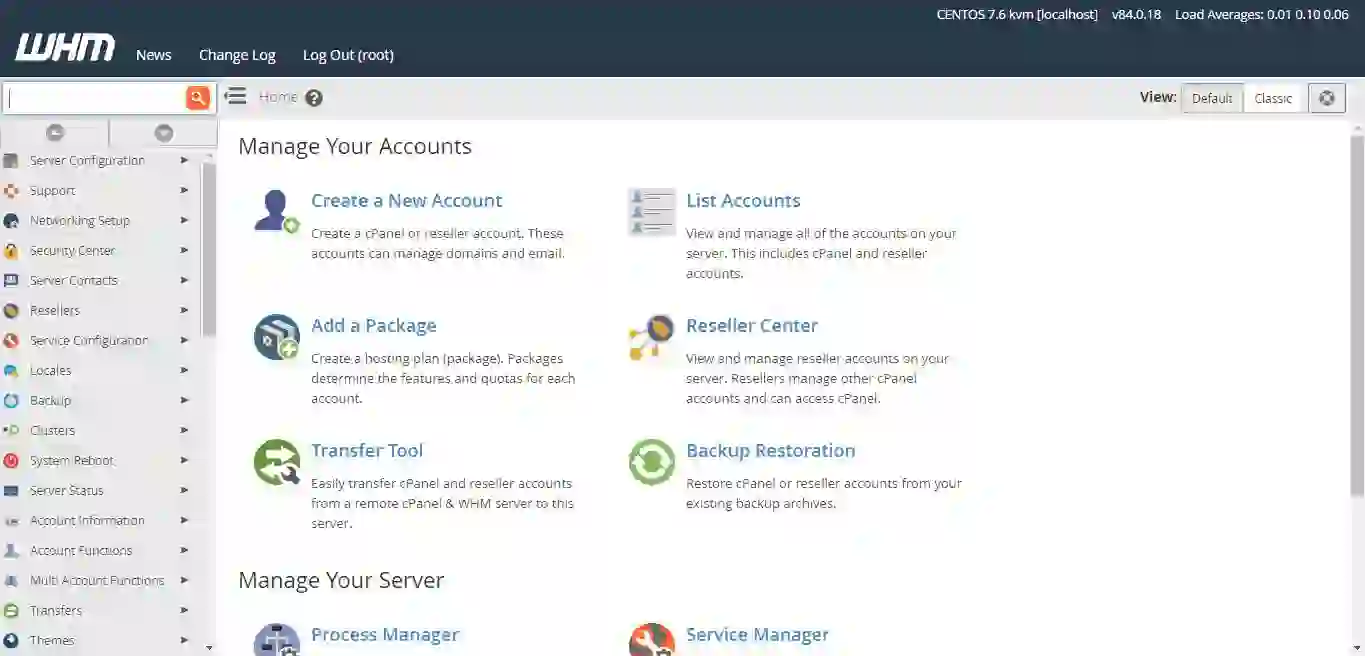Expand the Support section arrow
The width and height of the screenshot is (1365, 656).
point(184,190)
